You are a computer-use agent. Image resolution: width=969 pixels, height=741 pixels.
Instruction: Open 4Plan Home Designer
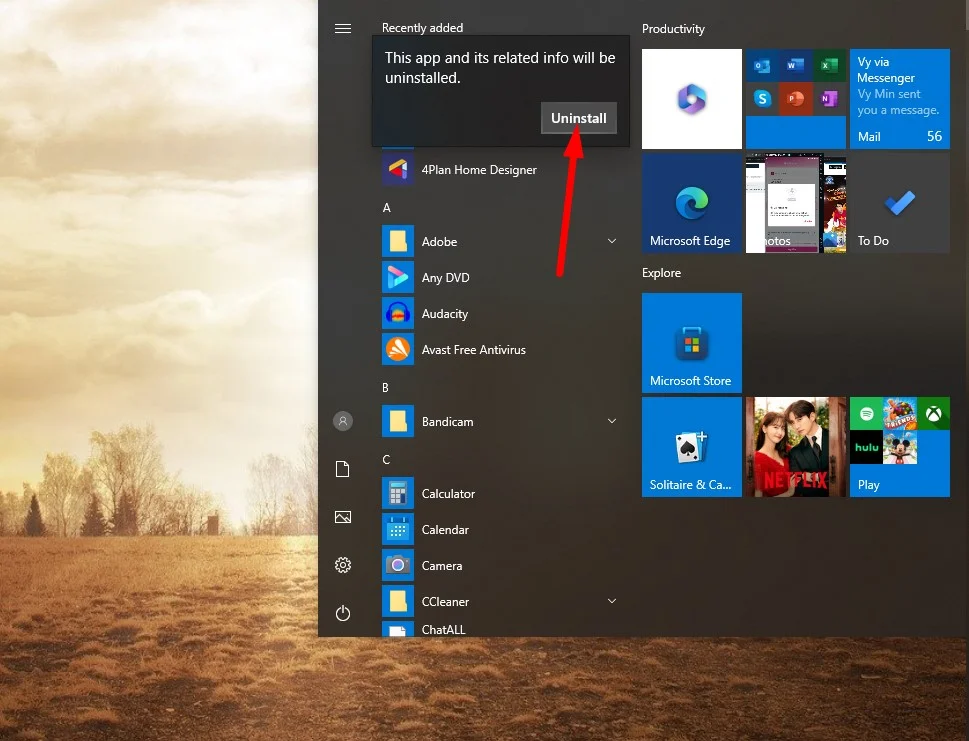(x=479, y=169)
